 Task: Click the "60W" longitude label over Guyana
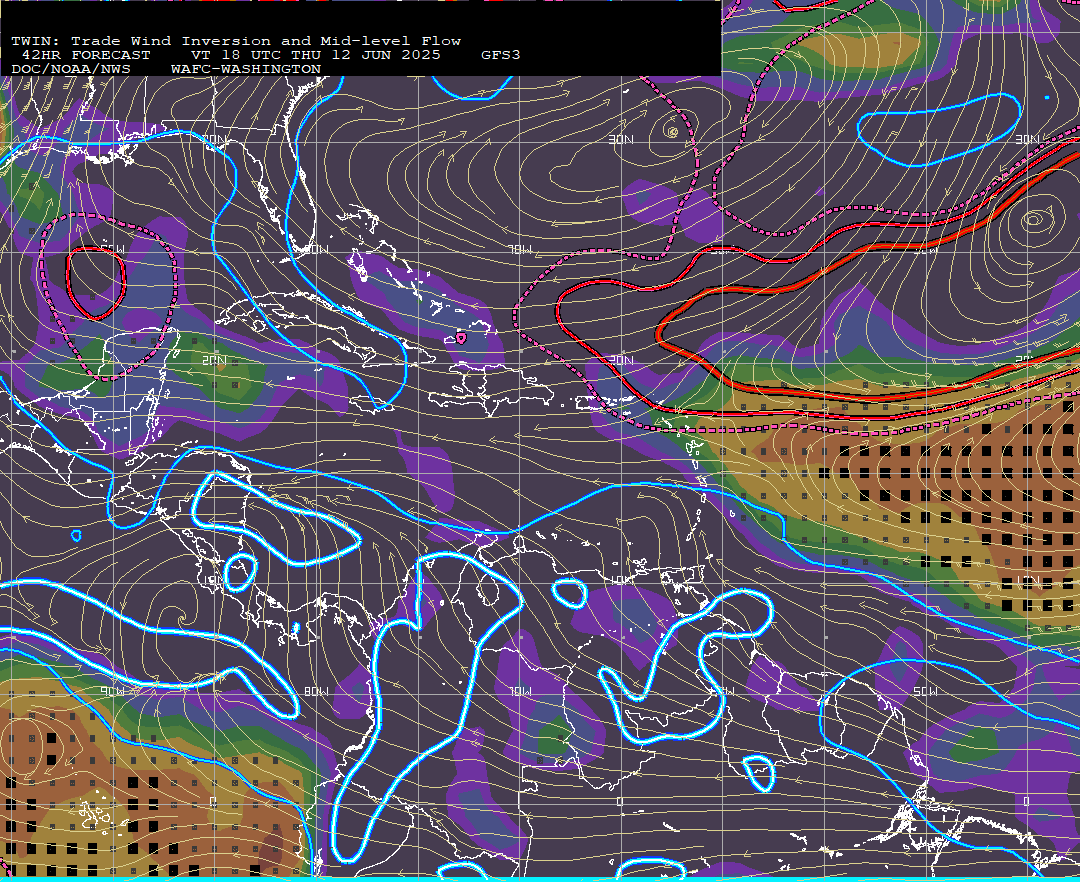[x=723, y=691]
